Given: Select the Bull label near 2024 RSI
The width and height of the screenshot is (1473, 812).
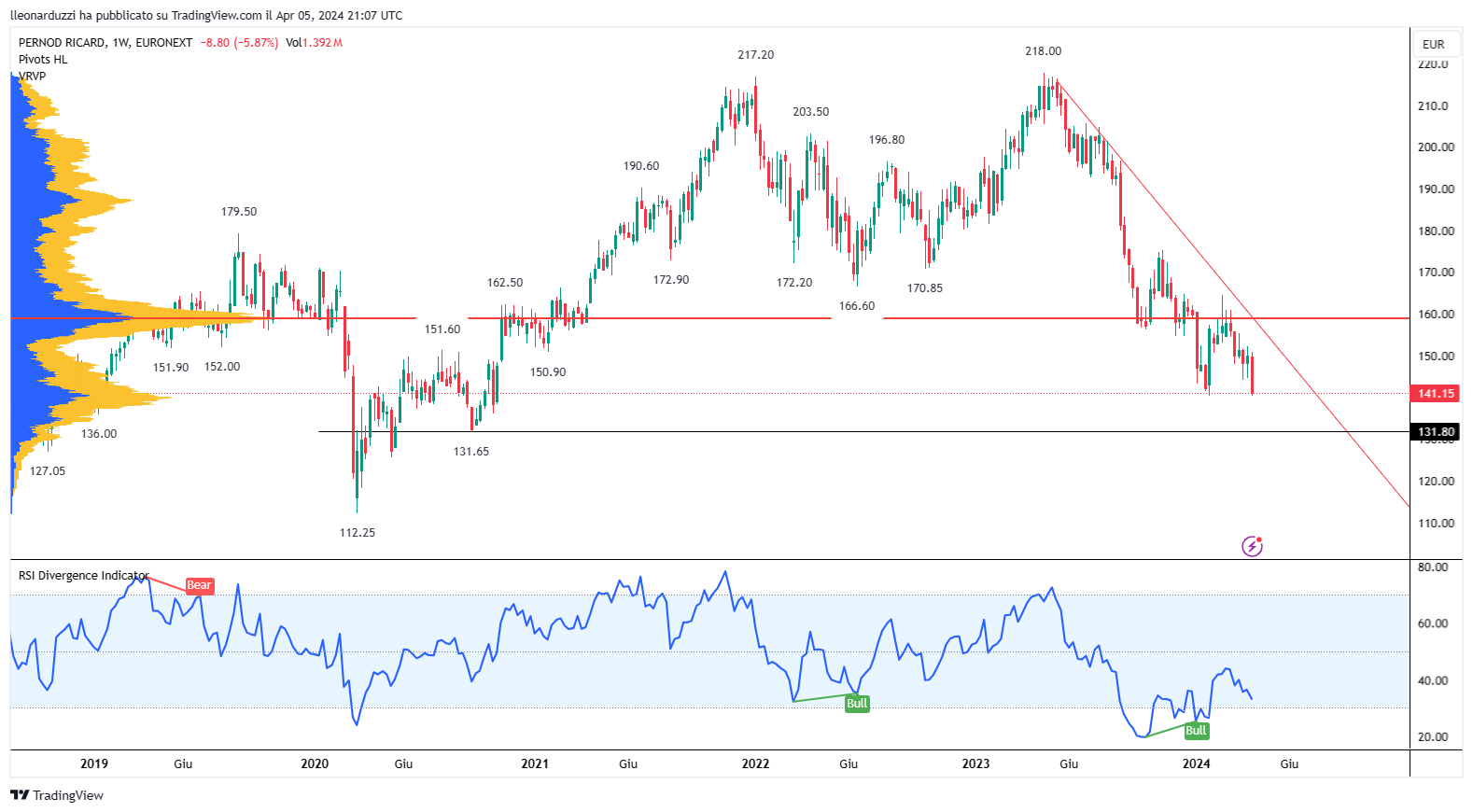Looking at the screenshot, I should [1196, 731].
